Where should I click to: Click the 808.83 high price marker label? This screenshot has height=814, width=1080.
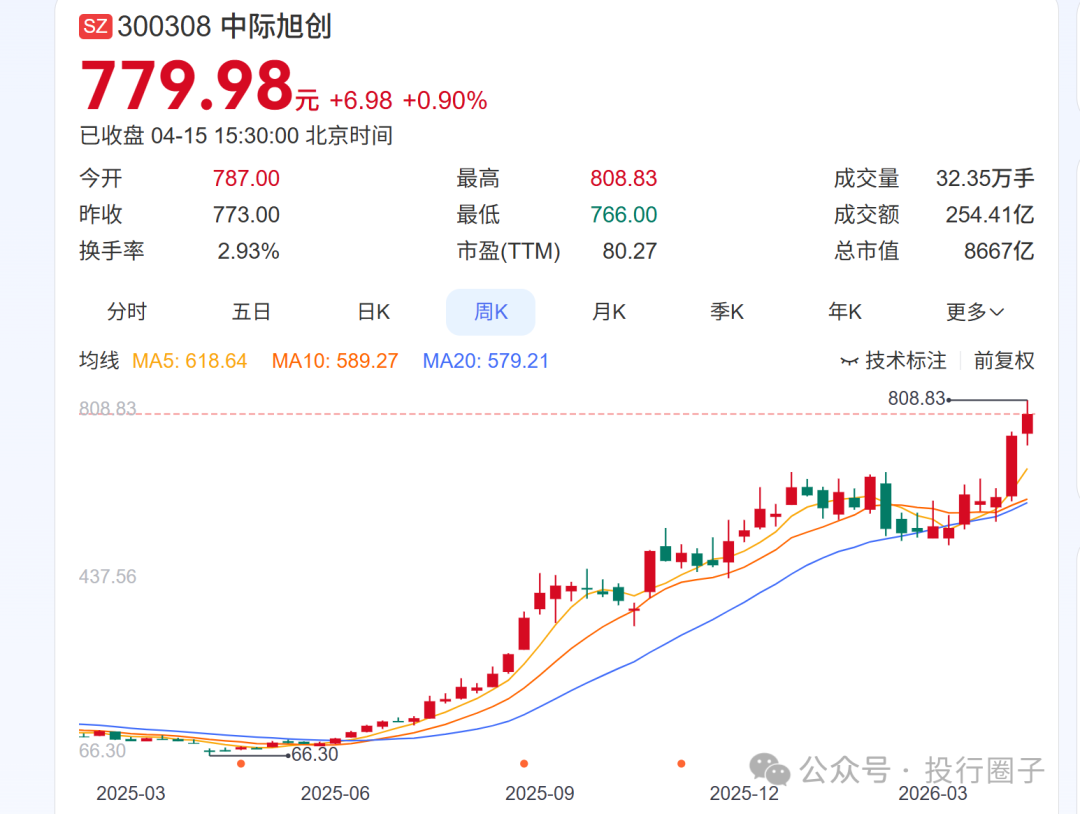coord(914,397)
